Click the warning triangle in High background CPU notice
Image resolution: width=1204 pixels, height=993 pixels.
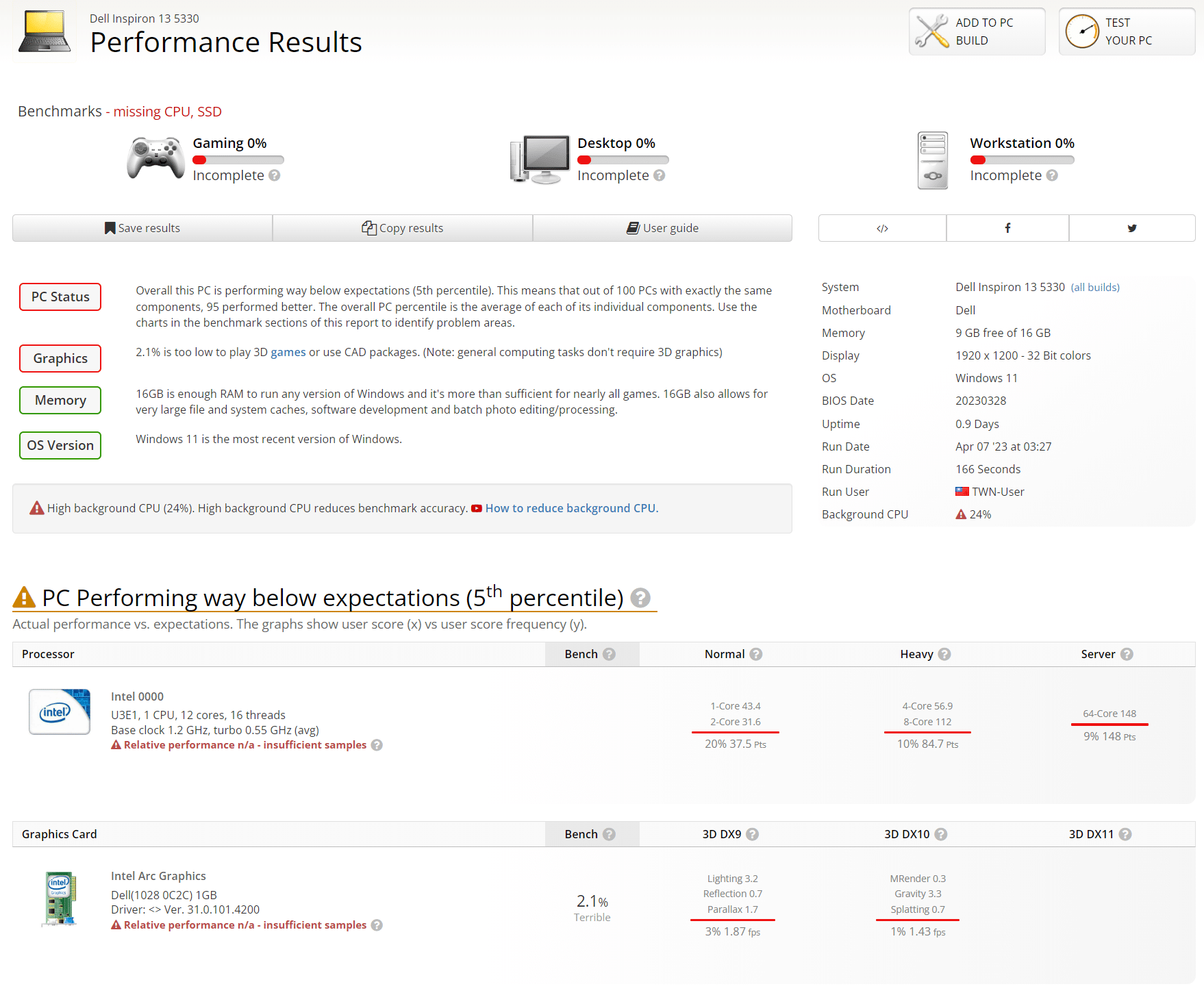[x=36, y=508]
